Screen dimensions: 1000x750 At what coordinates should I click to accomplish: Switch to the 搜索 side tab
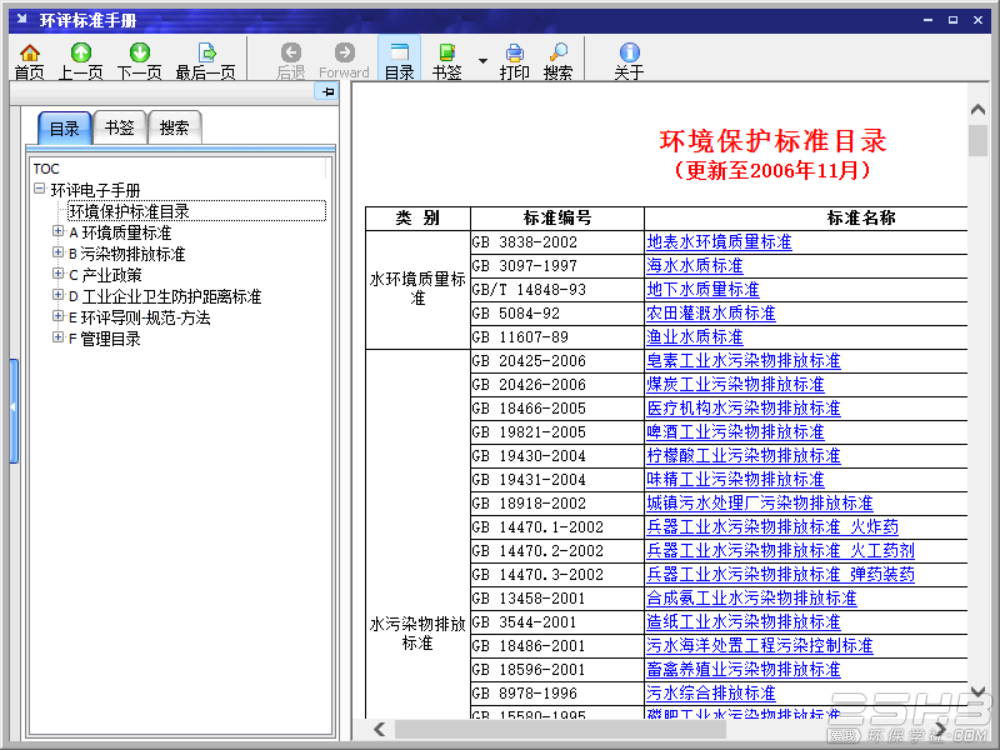tap(174, 128)
